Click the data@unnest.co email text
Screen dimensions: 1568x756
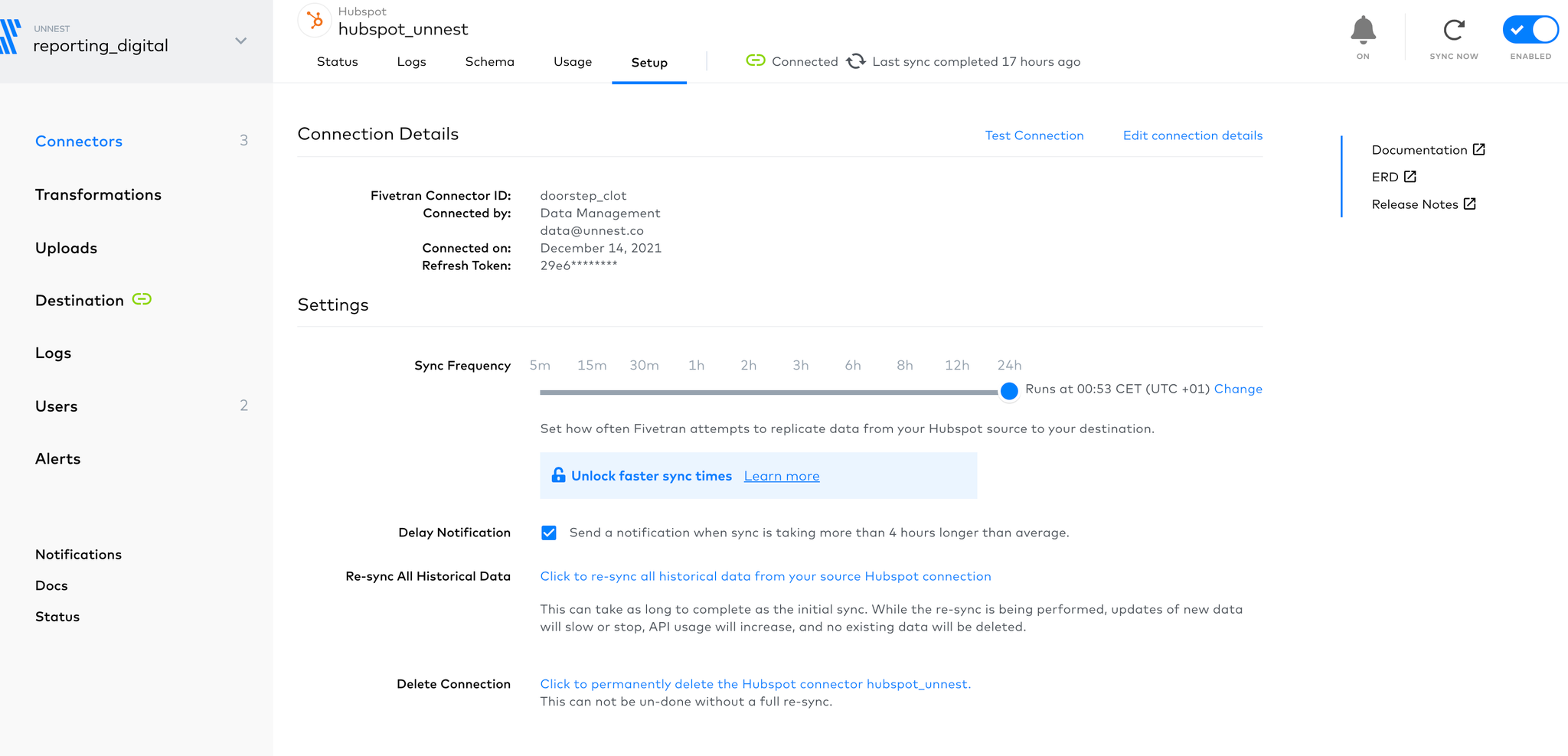592,230
